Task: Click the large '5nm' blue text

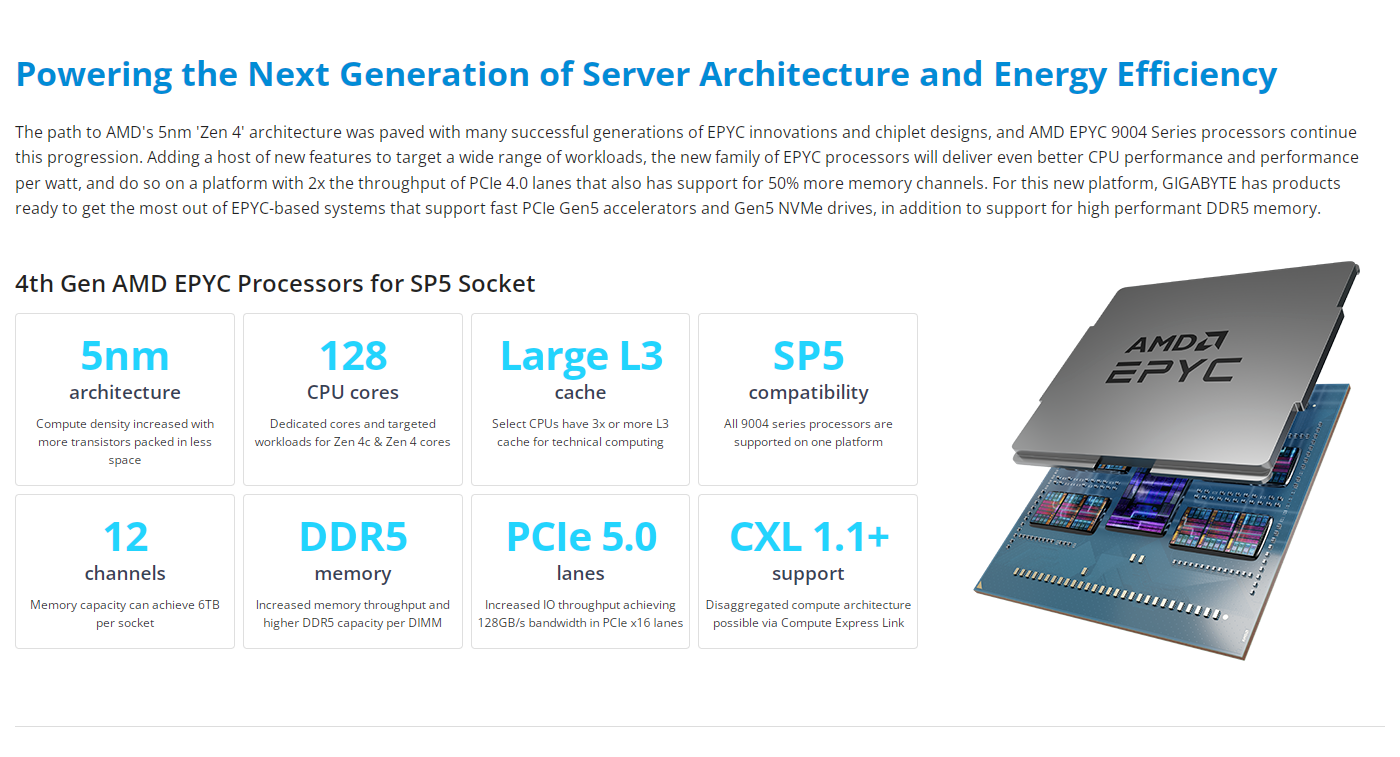Action: click(125, 355)
